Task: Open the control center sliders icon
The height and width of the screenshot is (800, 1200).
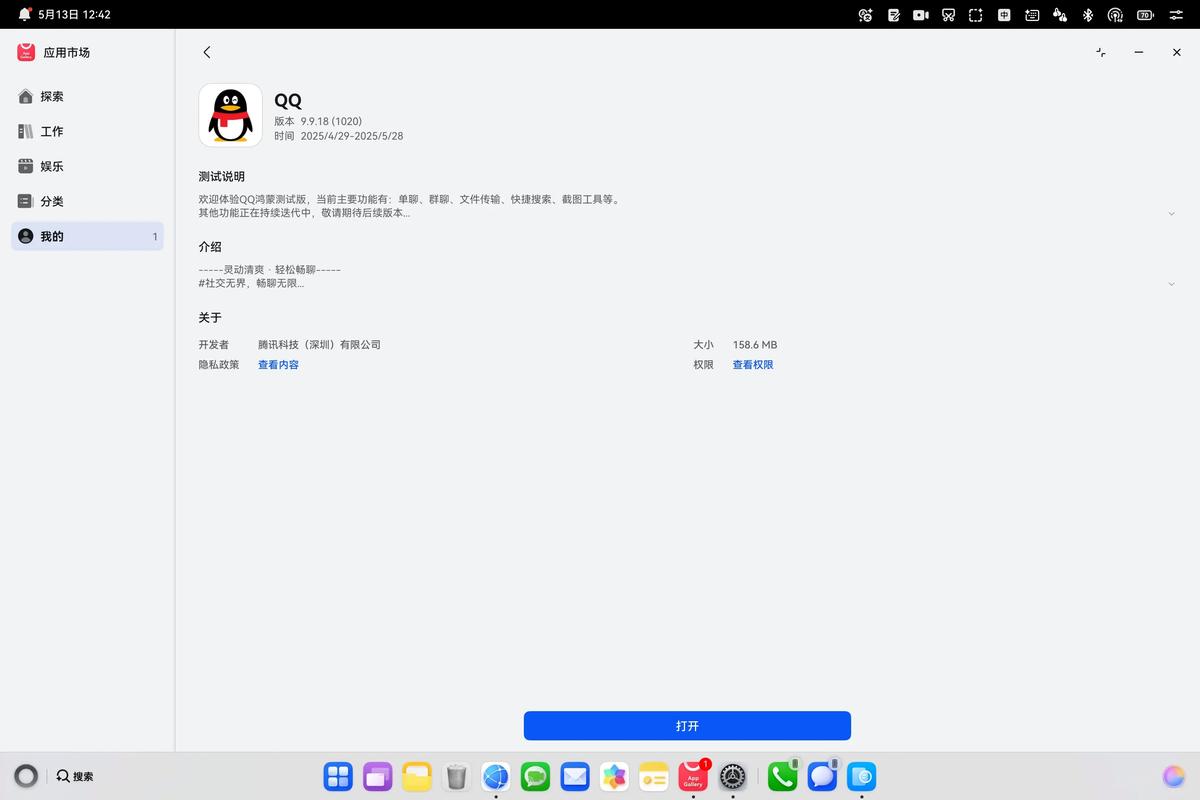Action: (1175, 15)
